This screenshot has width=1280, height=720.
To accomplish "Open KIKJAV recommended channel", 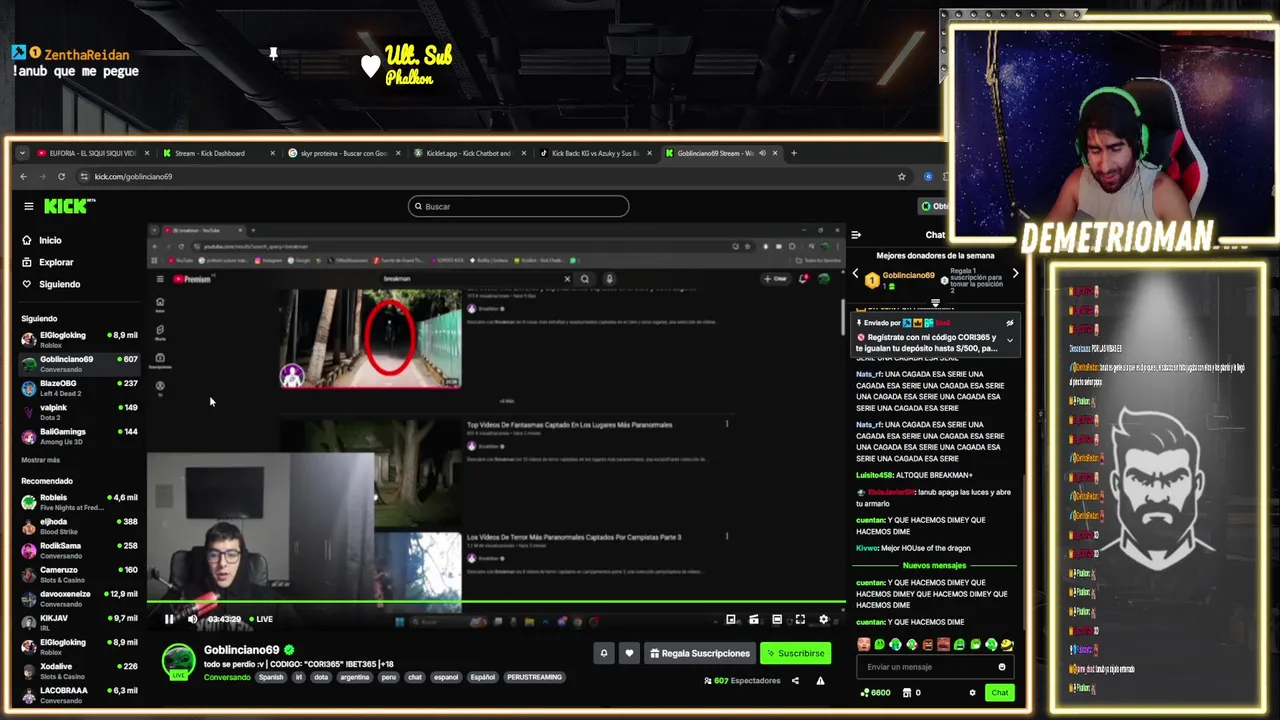I will [79, 622].
